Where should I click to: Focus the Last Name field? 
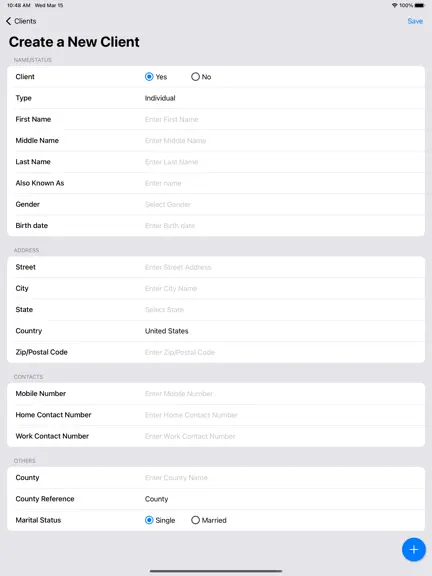[x=216, y=162]
